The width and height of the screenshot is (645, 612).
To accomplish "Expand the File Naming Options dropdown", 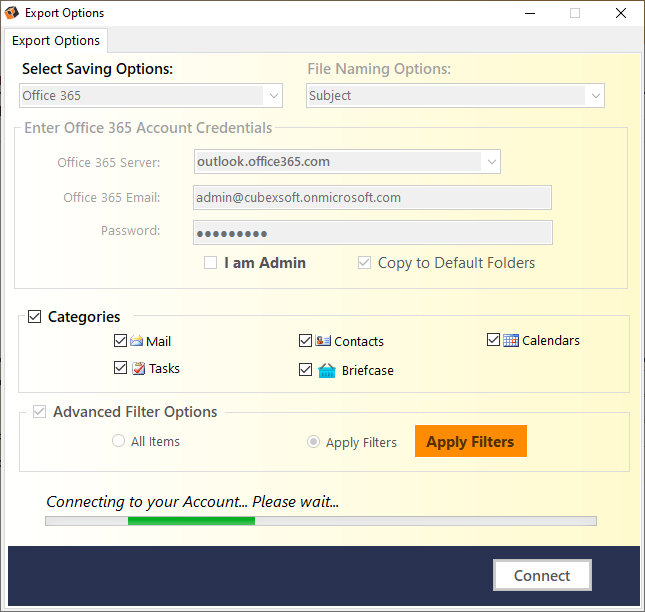I will (x=595, y=96).
